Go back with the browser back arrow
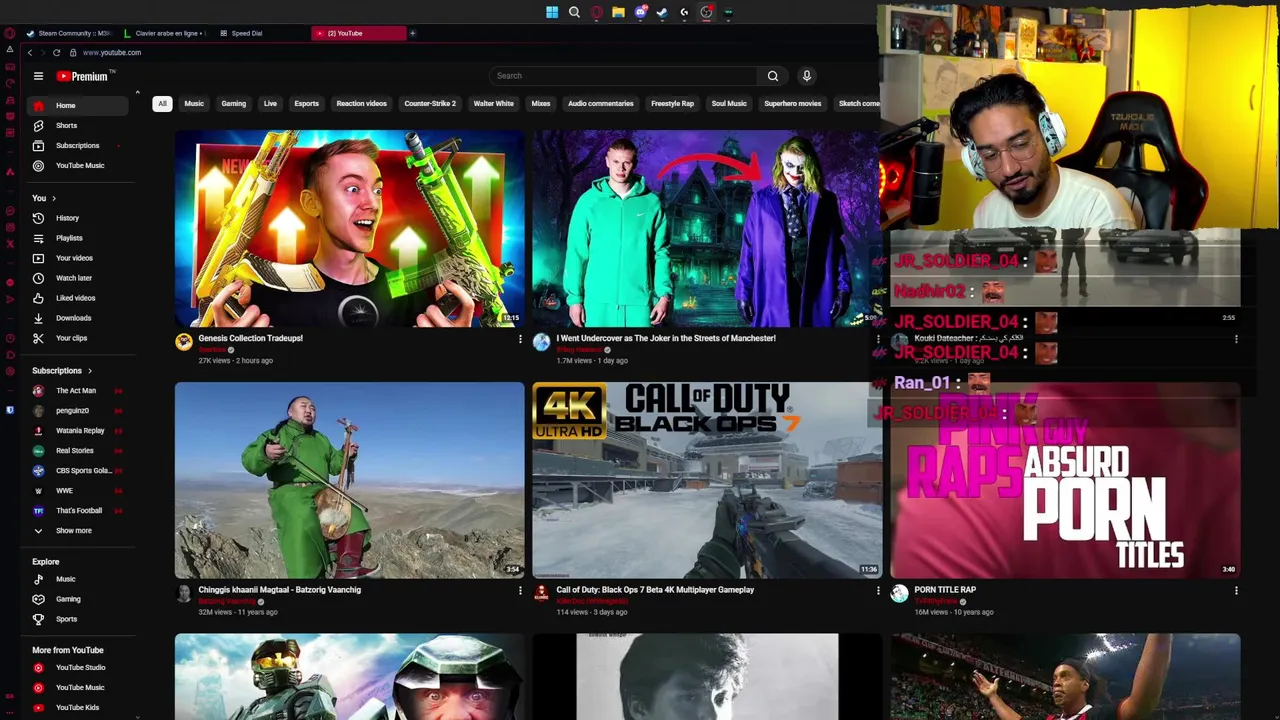Screen dimensions: 1280x720 click(30, 52)
